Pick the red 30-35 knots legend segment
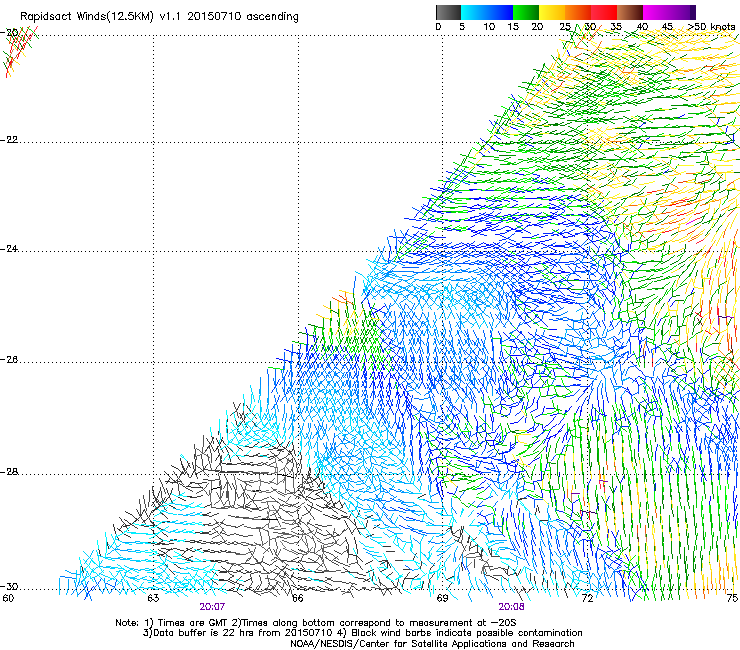 pyautogui.click(x=604, y=12)
